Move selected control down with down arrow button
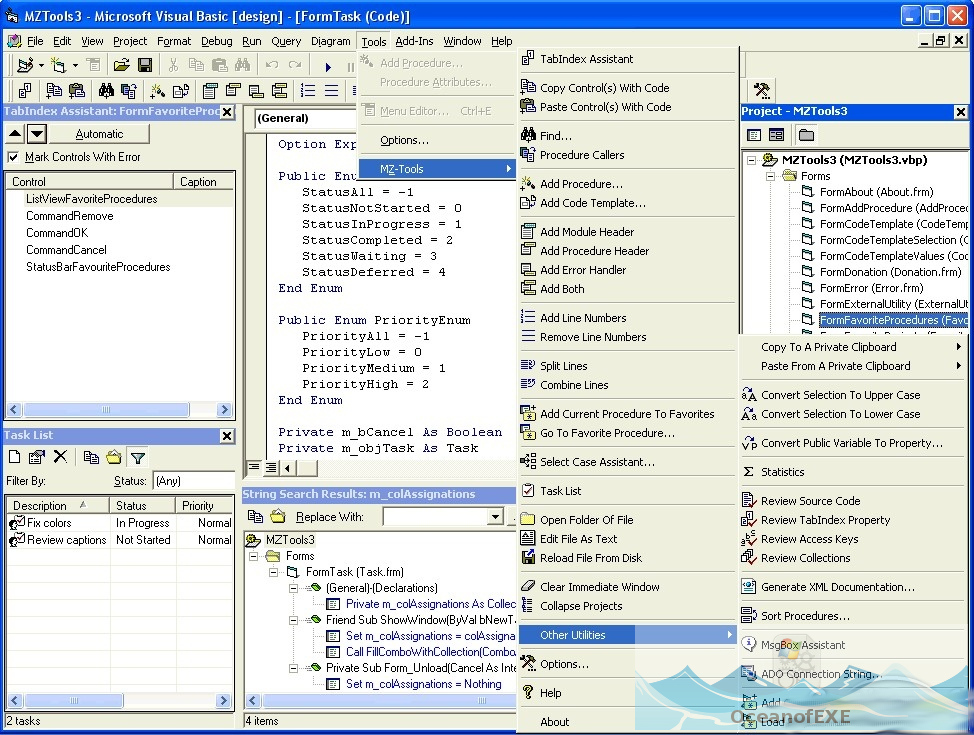The width and height of the screenshot is (974, 735). coord(37,134)
